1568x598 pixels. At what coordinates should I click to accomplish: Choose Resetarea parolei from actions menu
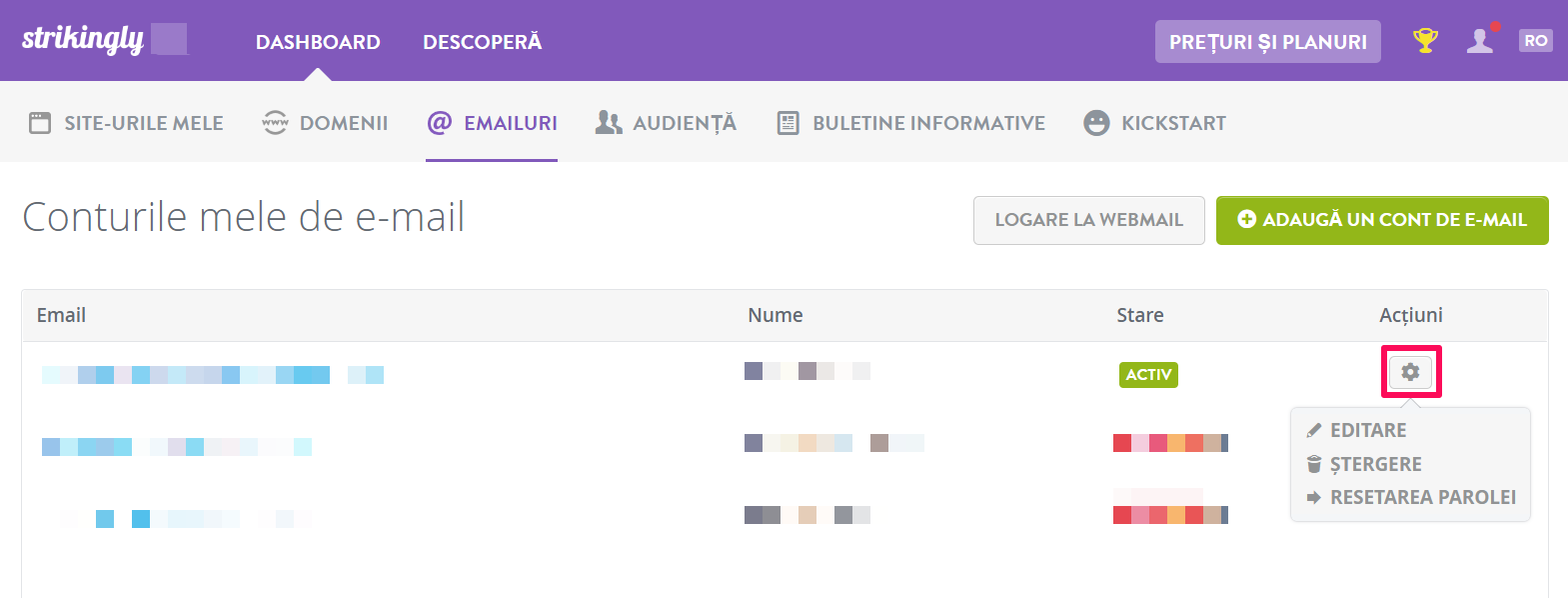[x=1411, y=497]
